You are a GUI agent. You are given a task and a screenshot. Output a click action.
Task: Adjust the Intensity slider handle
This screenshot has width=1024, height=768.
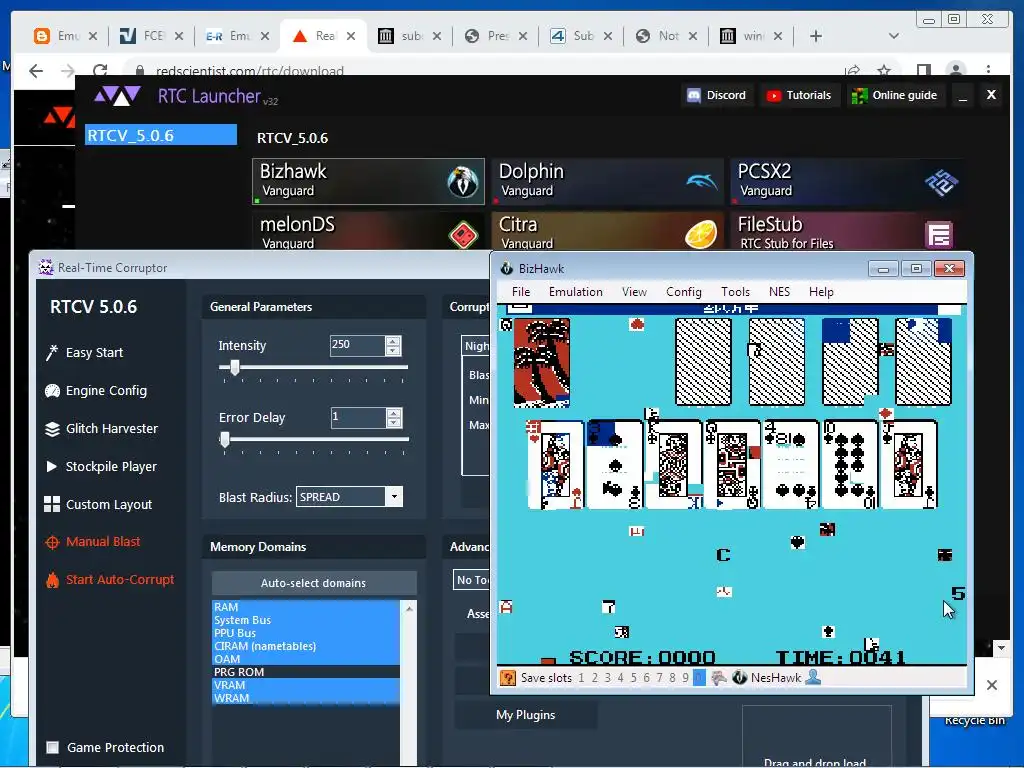(x=234, y=367)
